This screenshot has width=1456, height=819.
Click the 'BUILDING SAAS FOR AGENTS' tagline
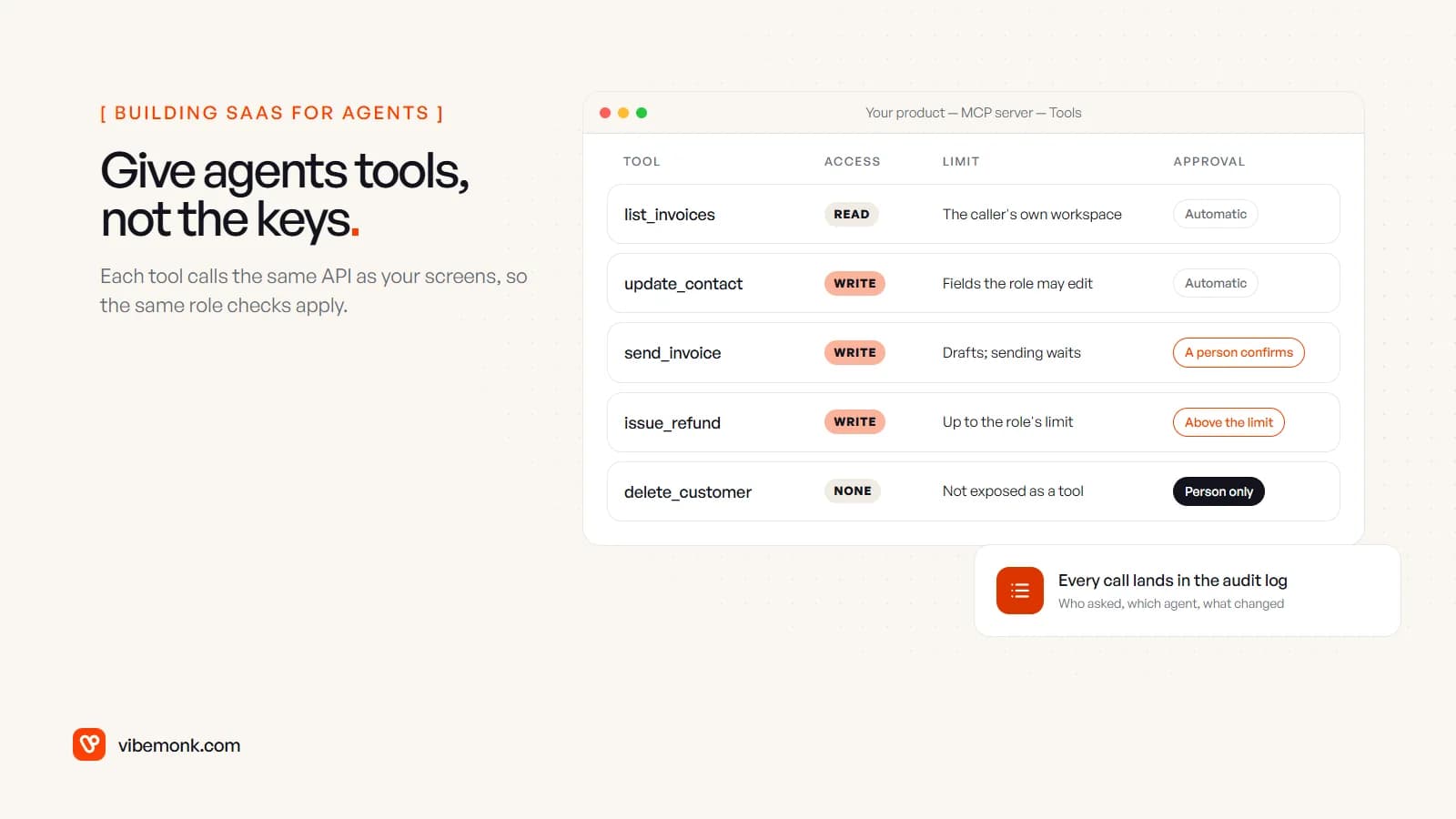pyautogui.click(x=271, y=113)
